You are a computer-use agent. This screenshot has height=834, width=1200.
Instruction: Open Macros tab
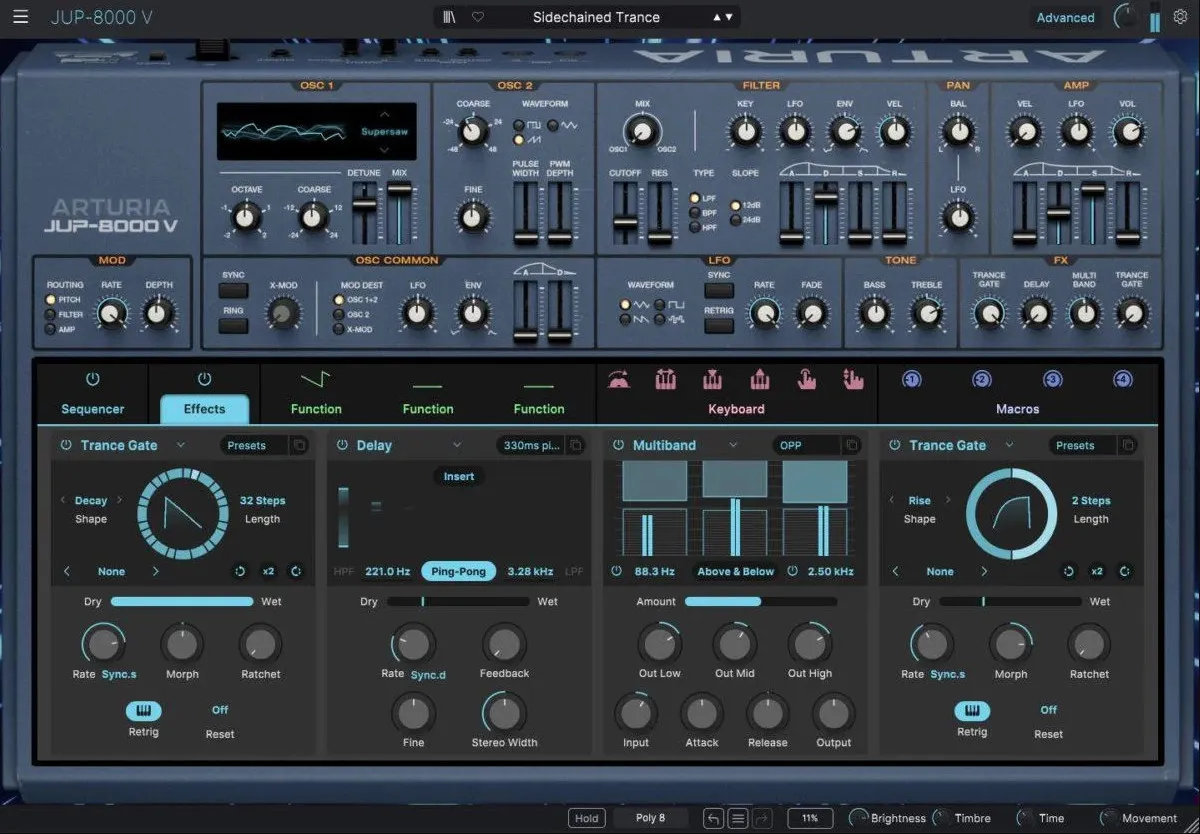point(1018,409)
